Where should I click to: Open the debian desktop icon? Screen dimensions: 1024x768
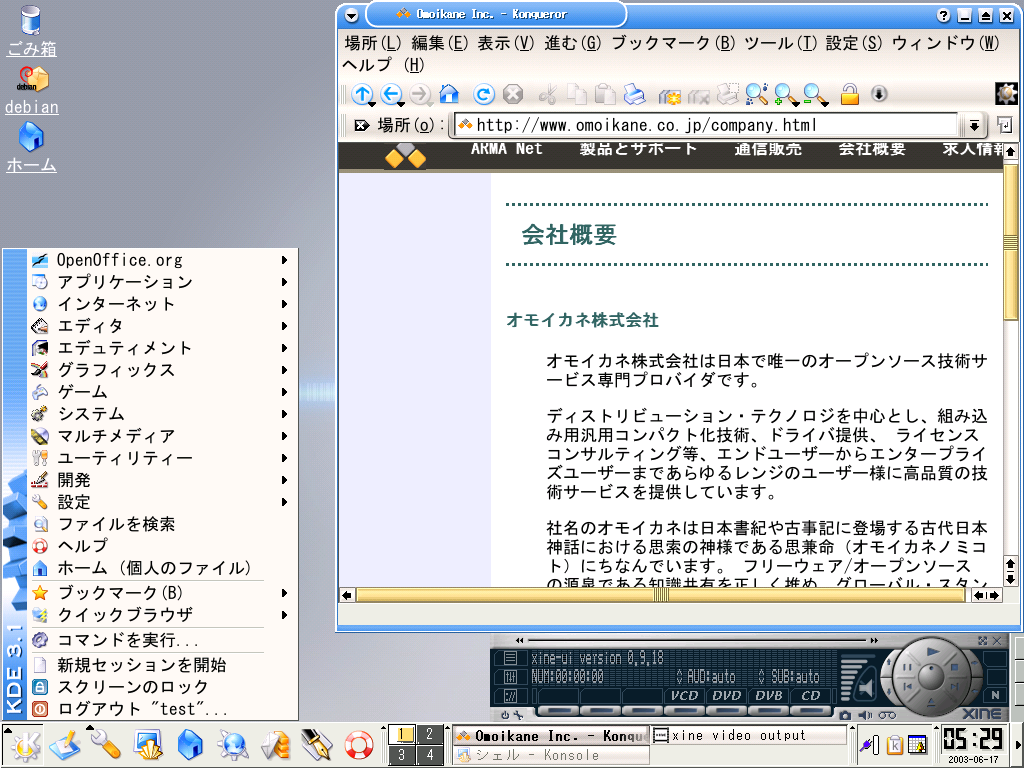31,90
